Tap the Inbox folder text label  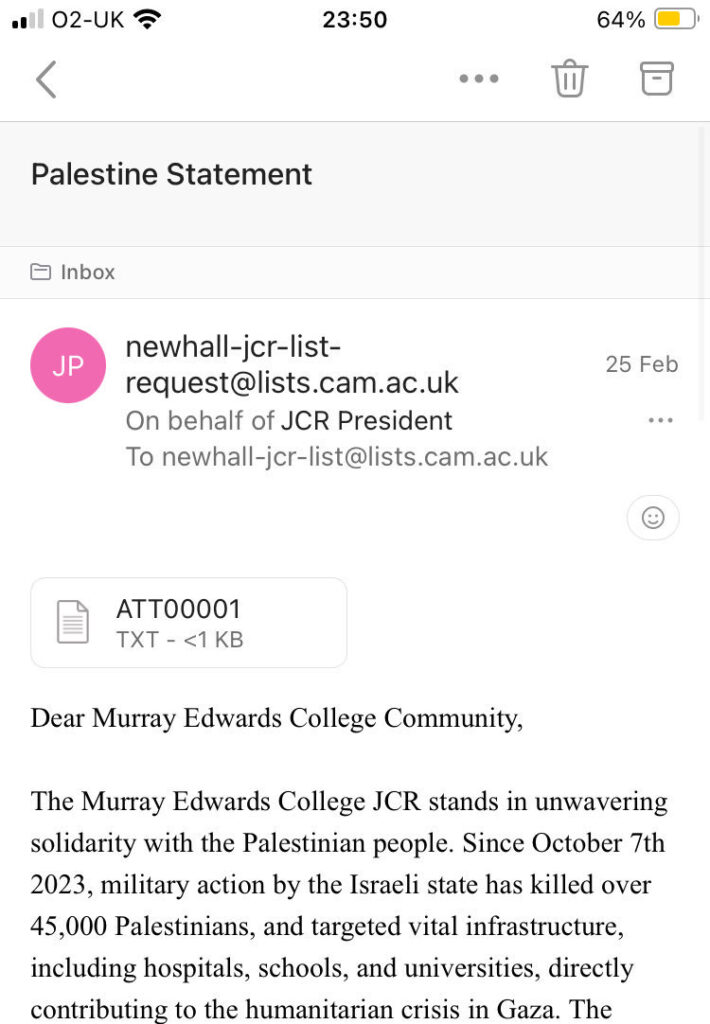pyautogui.click(x=88, y=272)
